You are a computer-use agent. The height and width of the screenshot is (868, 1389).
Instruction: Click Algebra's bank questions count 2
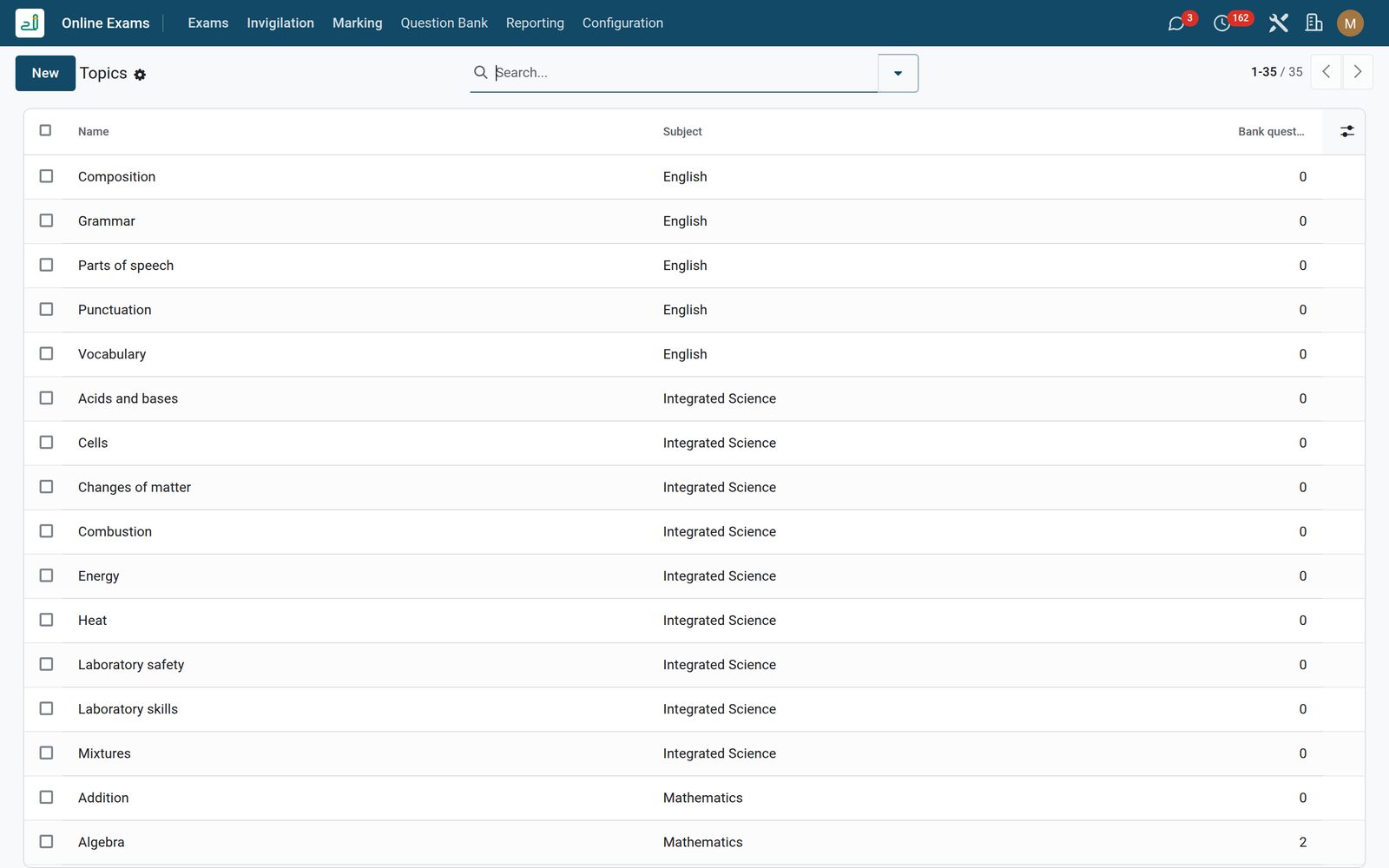(1302, 841)
